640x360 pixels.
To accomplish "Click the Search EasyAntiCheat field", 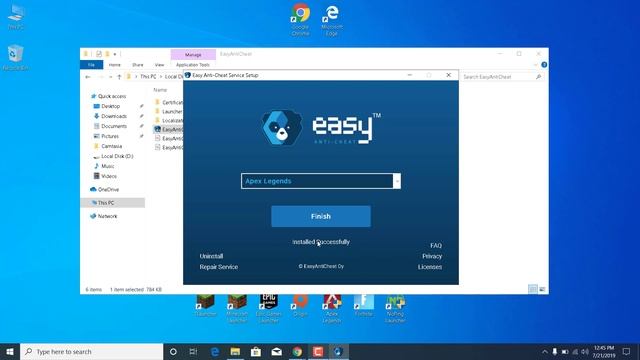I will coord(502,77).
